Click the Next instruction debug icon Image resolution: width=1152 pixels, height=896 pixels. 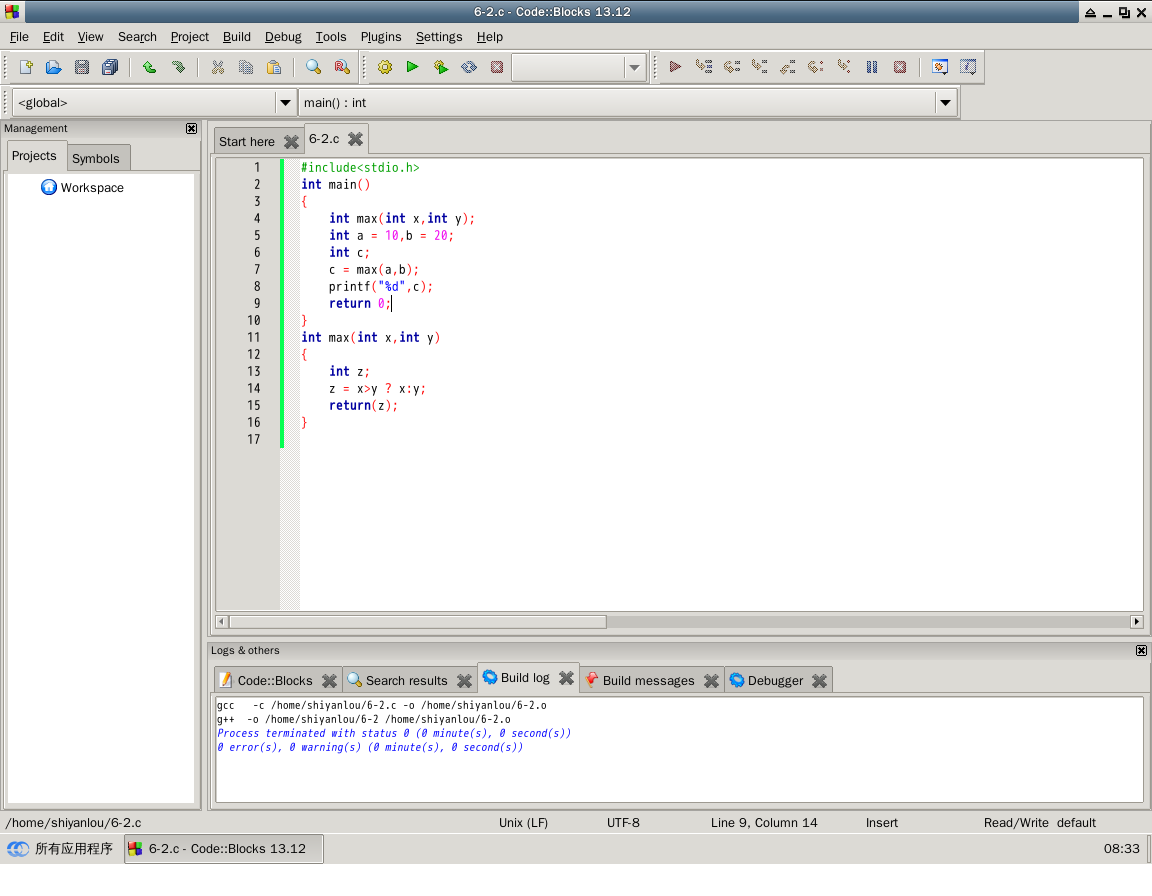[816, 67]
